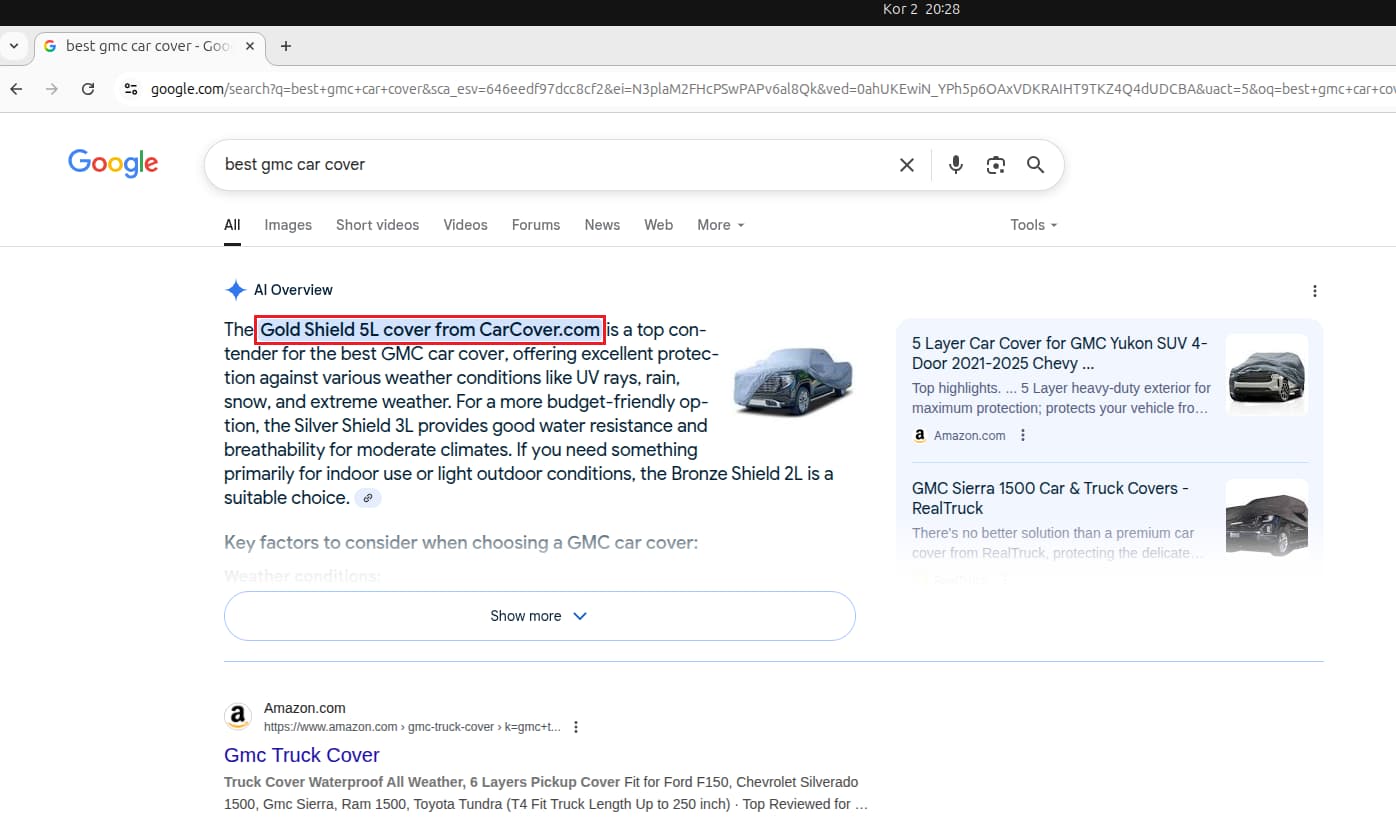
Task: Reload the current page
Action: click(87, 88)
